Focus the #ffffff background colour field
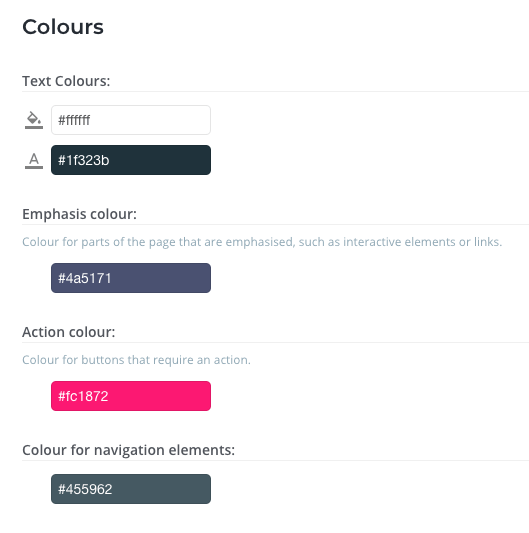529x533 pixels. 131,120
